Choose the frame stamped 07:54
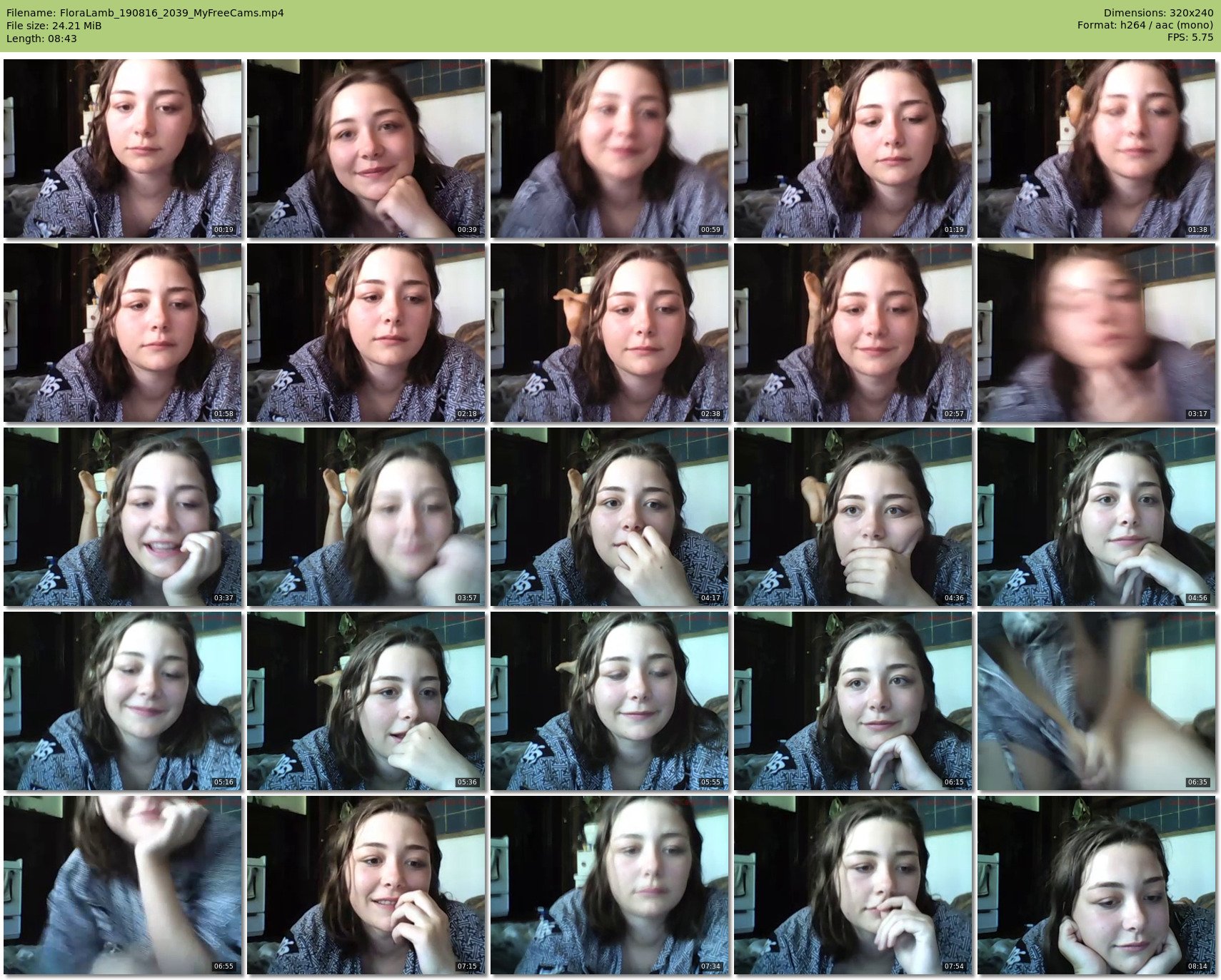The width and height of the screenshot is (1221, 980). 853,885
